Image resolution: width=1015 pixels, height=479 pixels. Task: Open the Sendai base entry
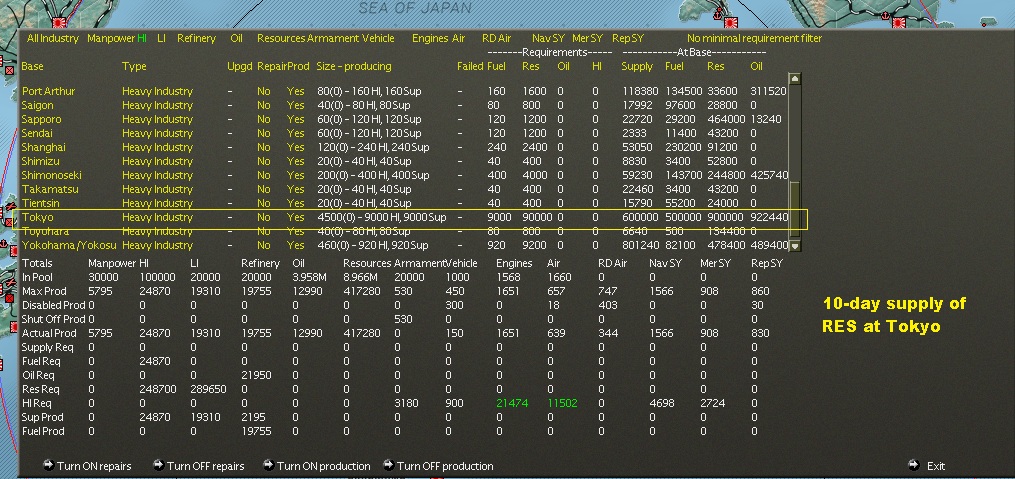coord(38,133)
